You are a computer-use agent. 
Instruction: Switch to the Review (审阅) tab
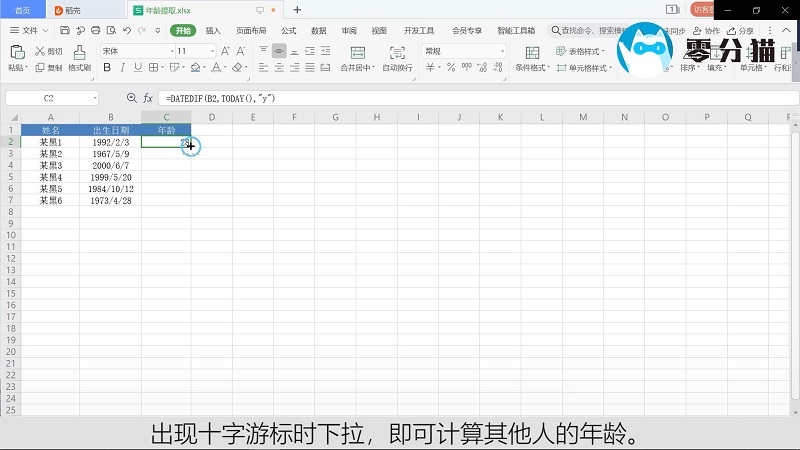pyautogui.click(x=349, y=31)
